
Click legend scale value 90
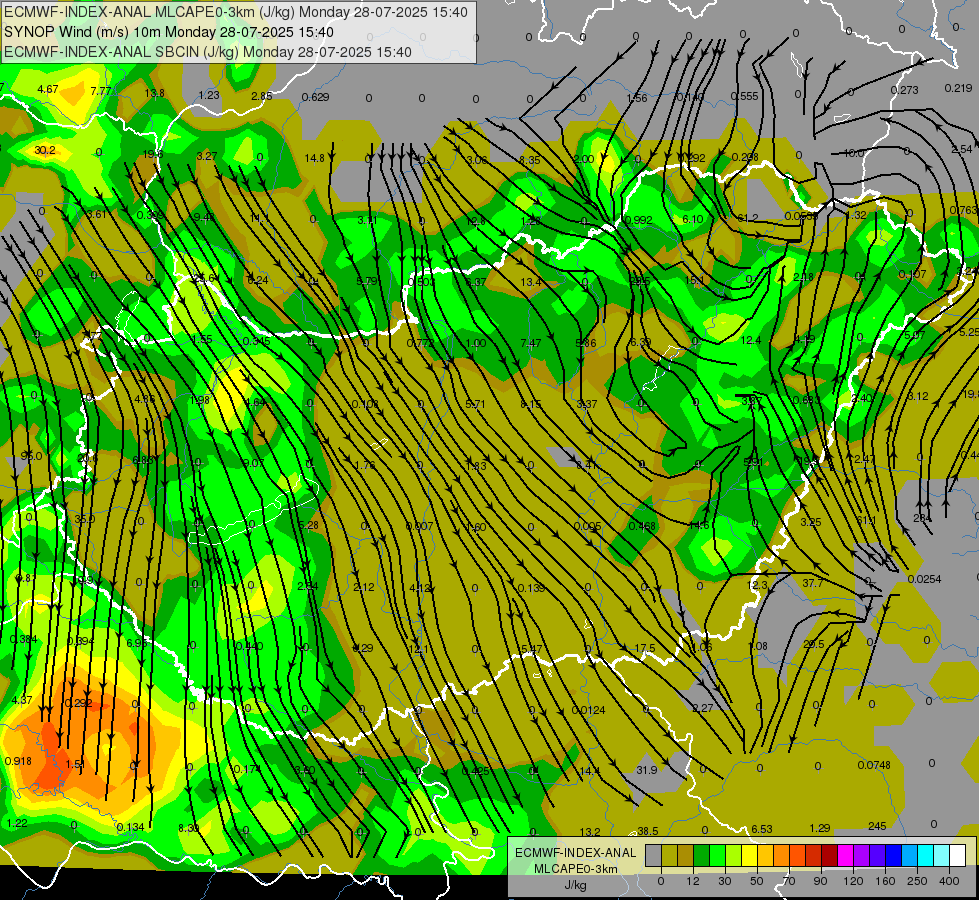coord(820,881)
